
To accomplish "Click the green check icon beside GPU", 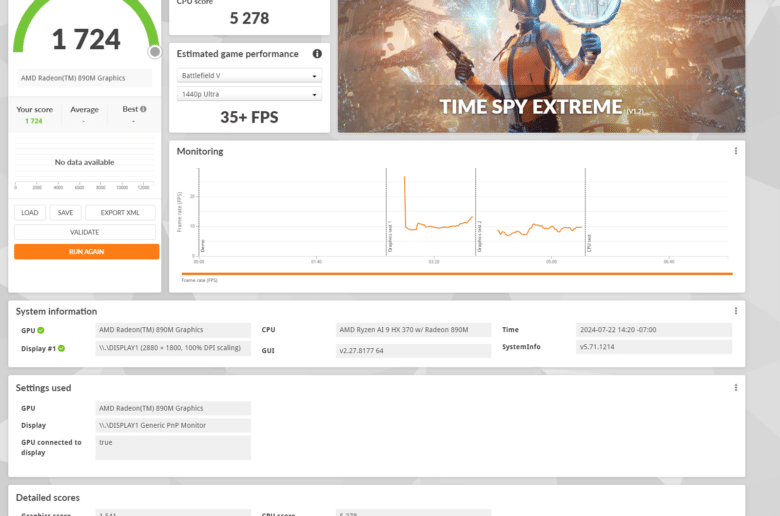I will pyautogui.click(x=41, y=330).
